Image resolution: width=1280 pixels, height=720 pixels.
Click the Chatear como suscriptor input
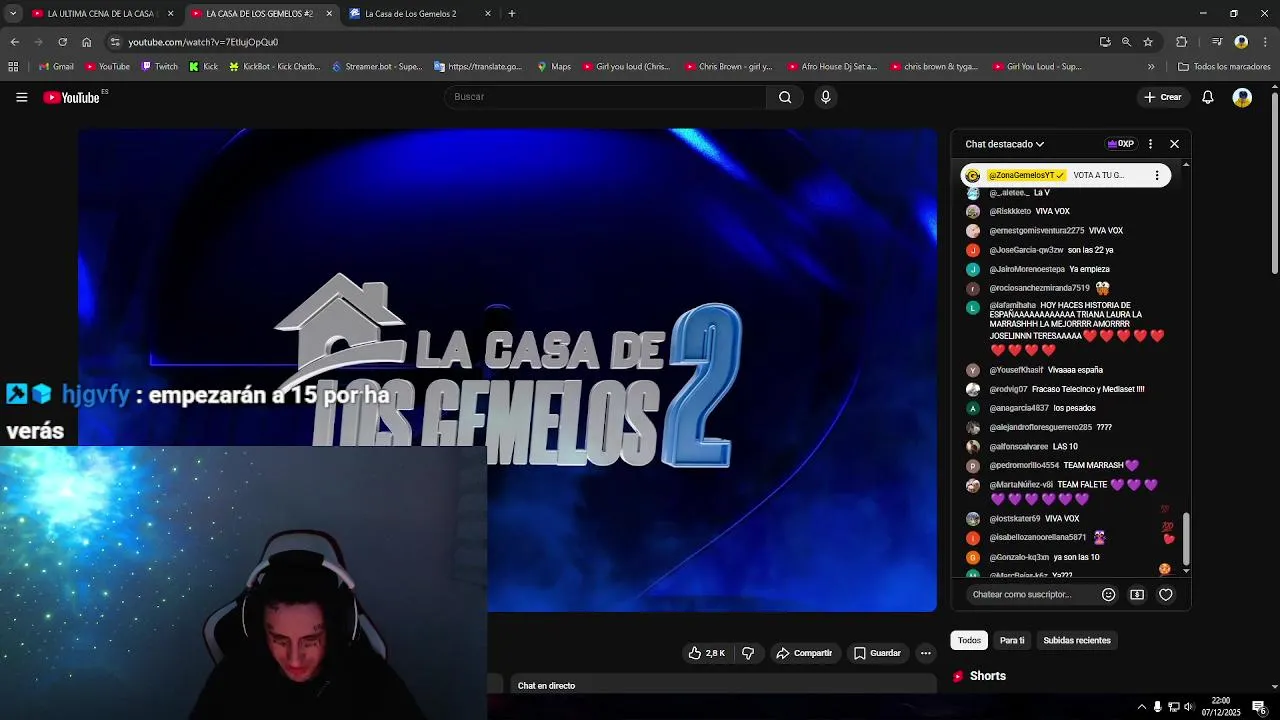point(1030,594)
